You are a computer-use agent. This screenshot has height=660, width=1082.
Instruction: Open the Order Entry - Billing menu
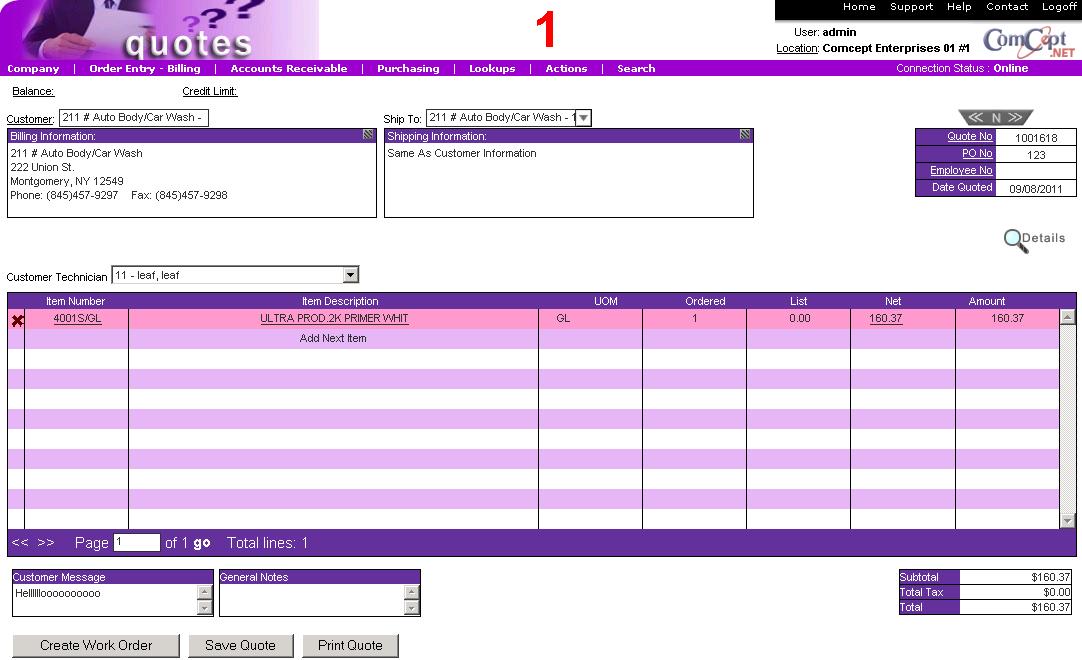pos(144,69)
